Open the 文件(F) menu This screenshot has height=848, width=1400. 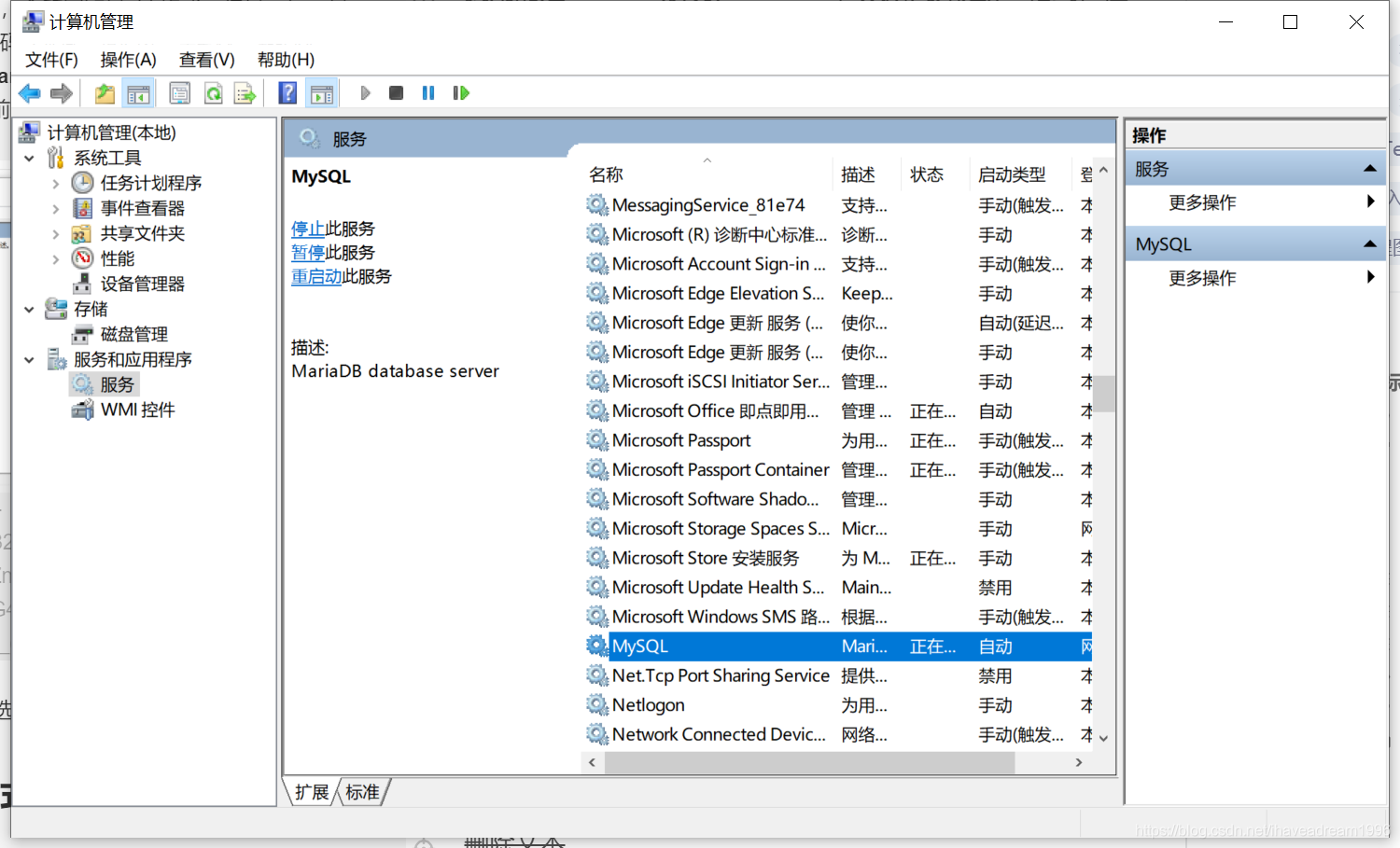click(51, 60)
